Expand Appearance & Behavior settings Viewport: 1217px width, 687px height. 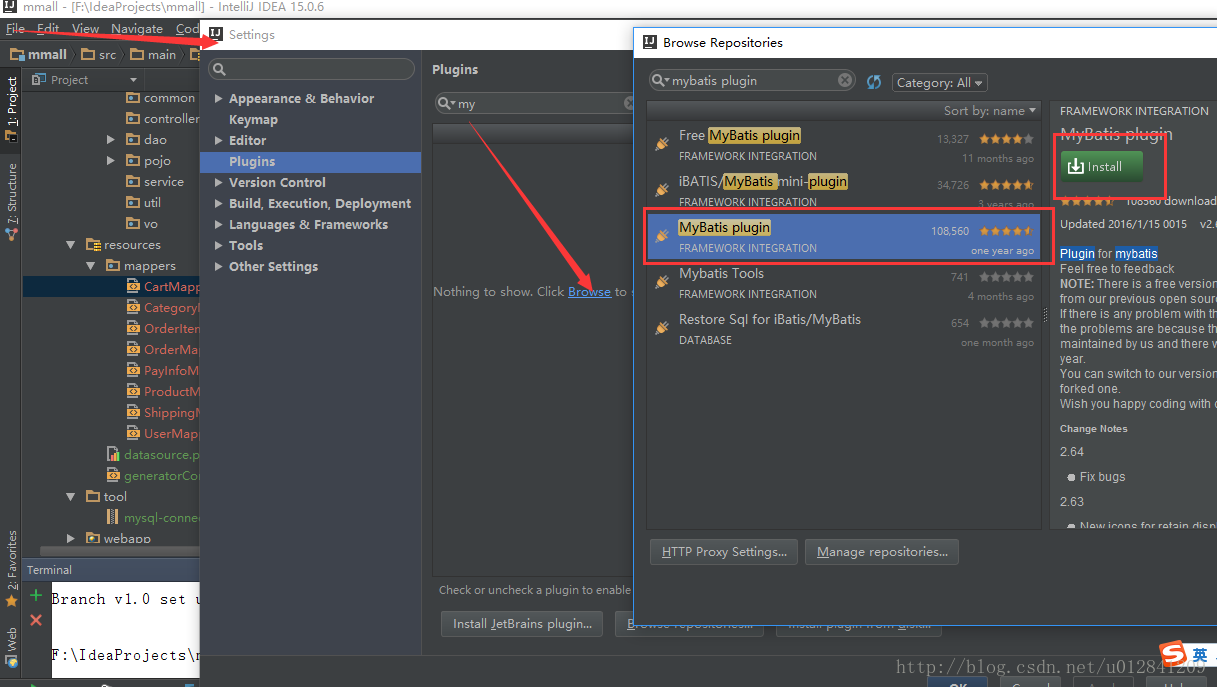tap(219, 99)
